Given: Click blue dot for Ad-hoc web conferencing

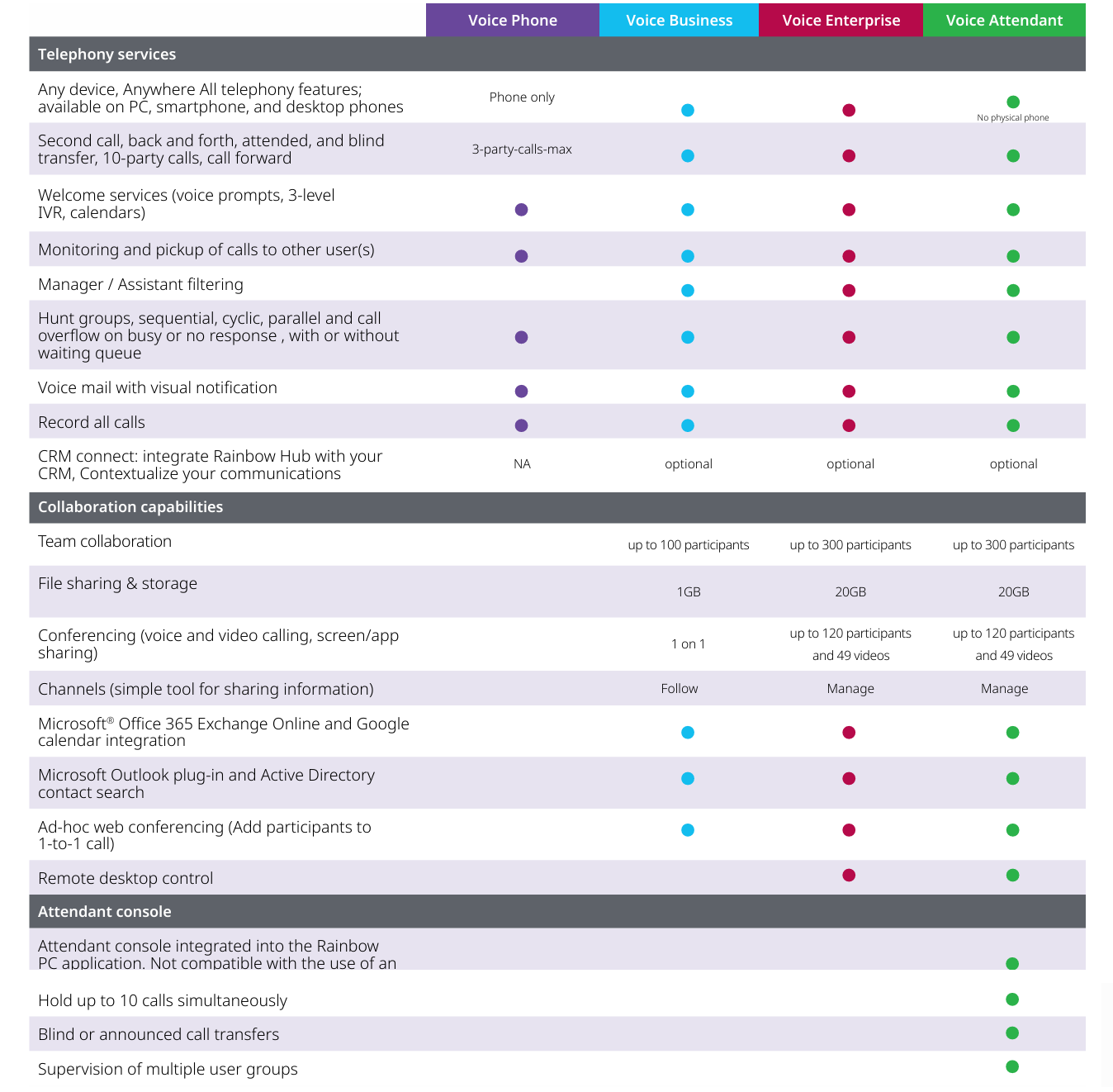Looking at the screenshot, I should pos(688,830).
